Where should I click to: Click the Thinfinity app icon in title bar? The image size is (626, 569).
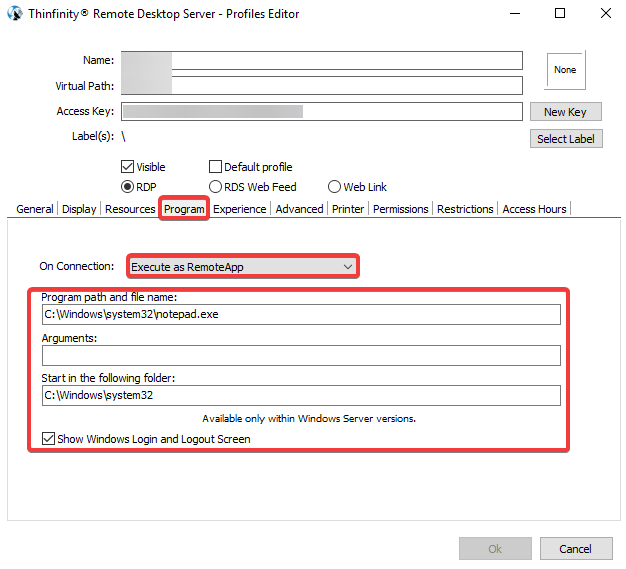[x=15, y=14]
